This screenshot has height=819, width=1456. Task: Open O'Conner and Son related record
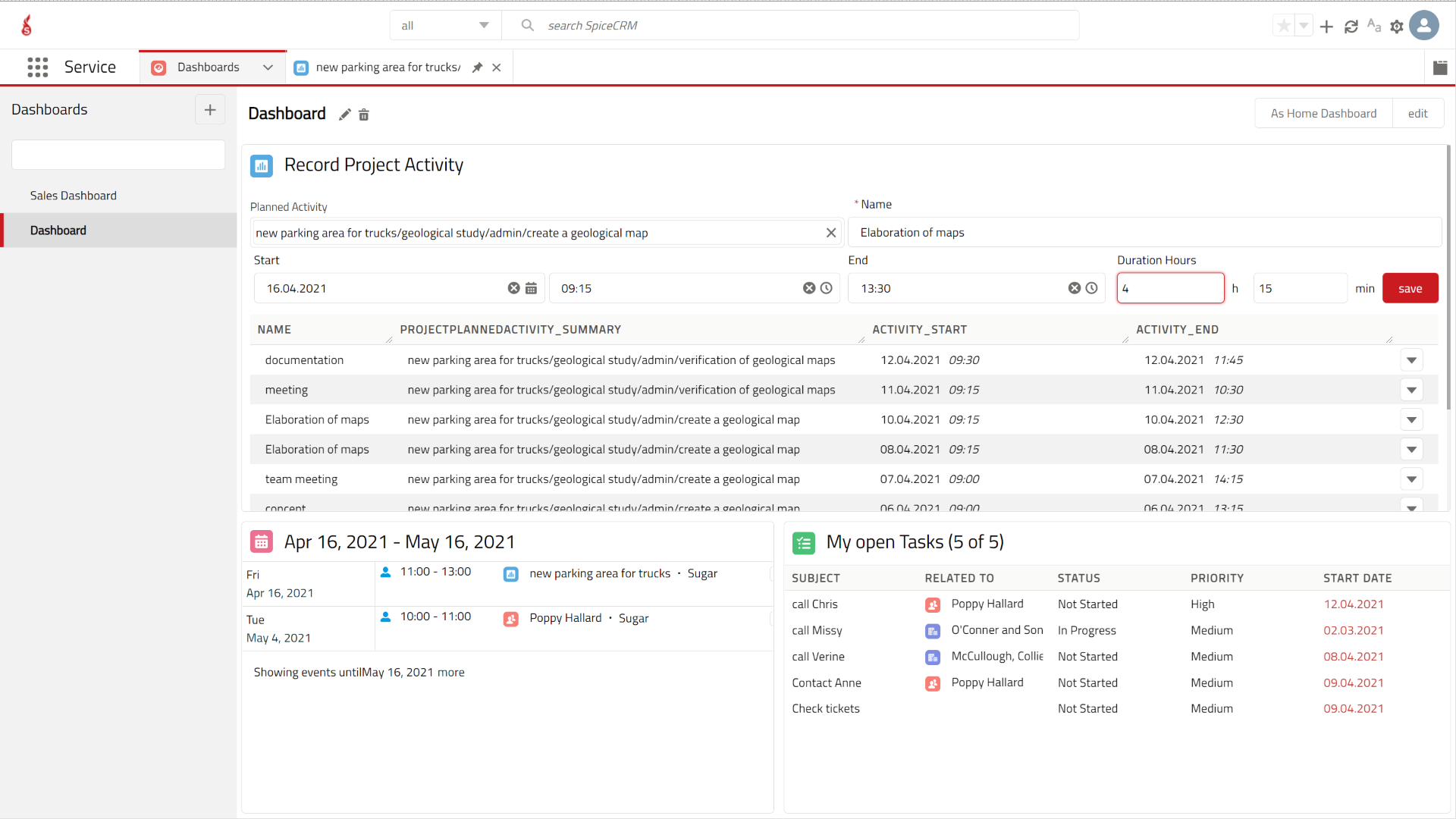(x=996, y=630)
